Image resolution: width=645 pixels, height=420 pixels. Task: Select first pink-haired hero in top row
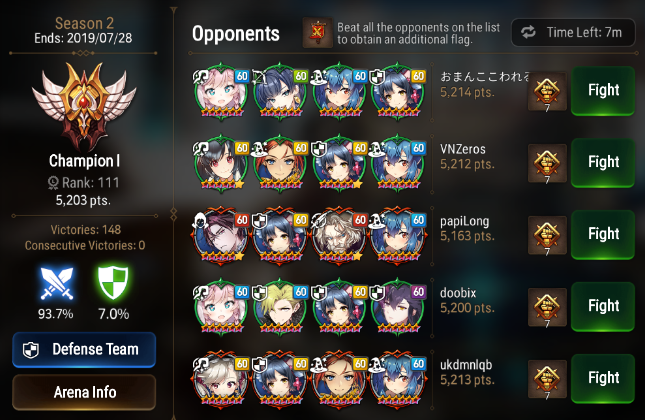click(x=221, y=91)
